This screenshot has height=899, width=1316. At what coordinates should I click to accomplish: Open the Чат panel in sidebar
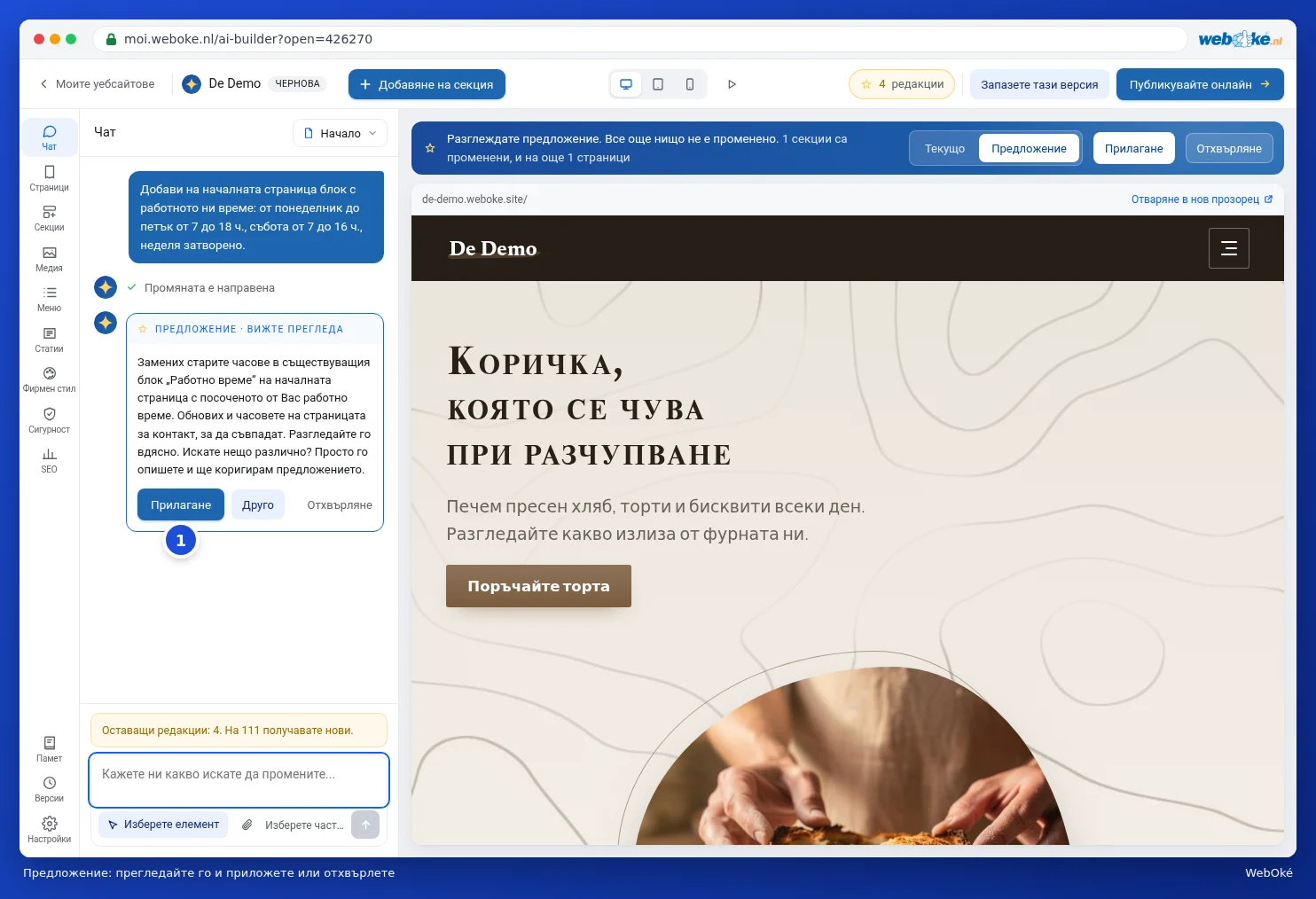(x=49, y=137)
